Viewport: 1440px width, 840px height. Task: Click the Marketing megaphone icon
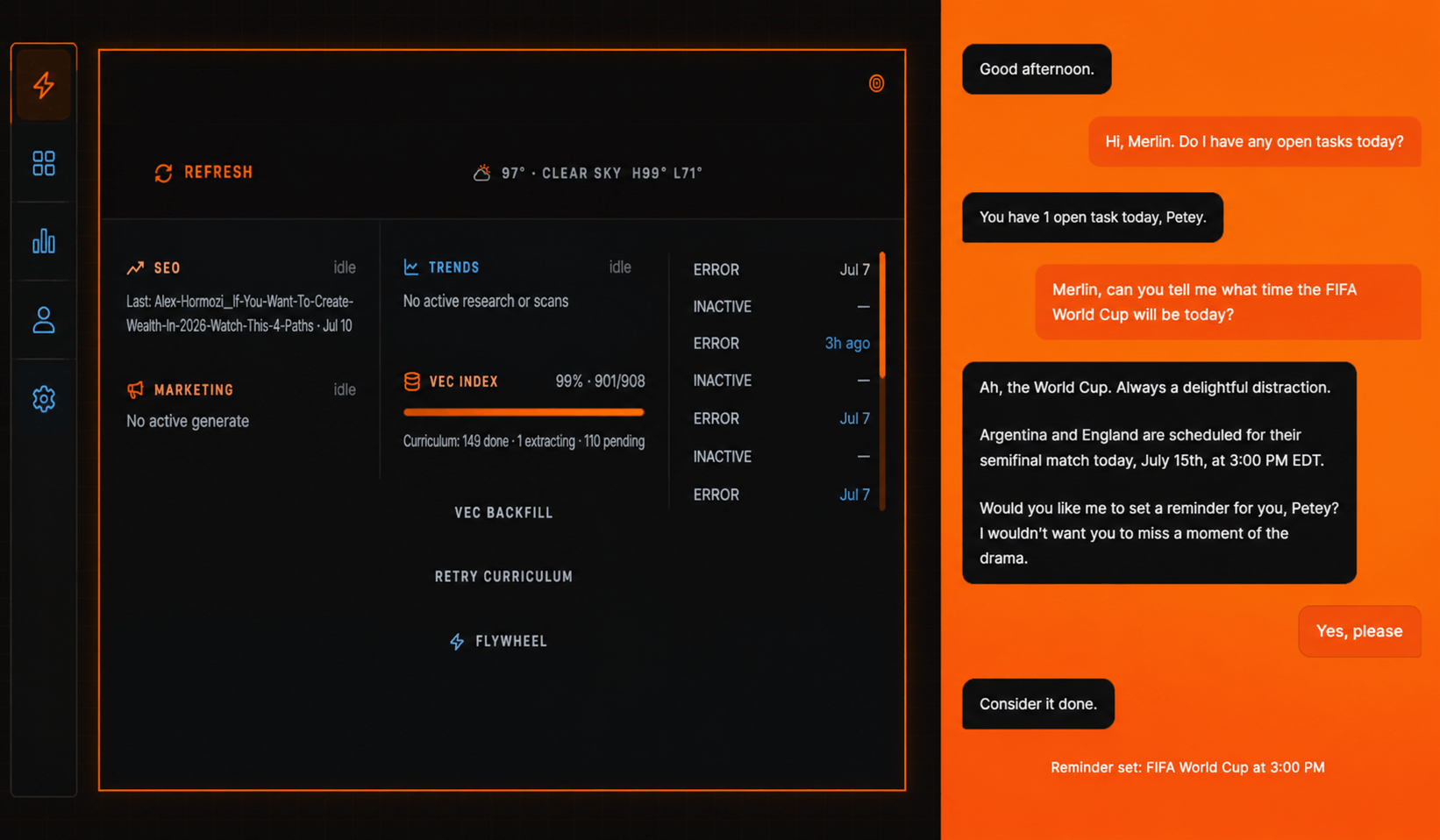(135, 389)
